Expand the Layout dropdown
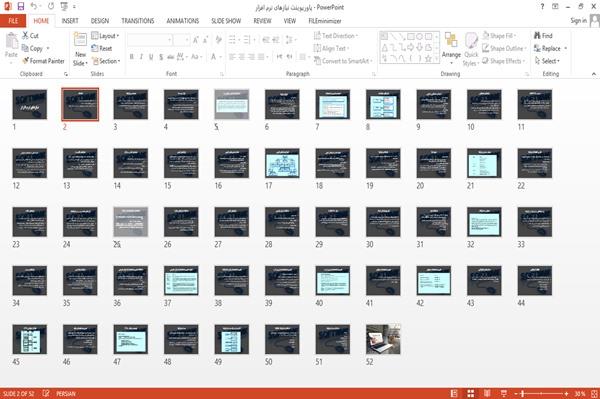This screenshot has width=600, height=399. 105,36
